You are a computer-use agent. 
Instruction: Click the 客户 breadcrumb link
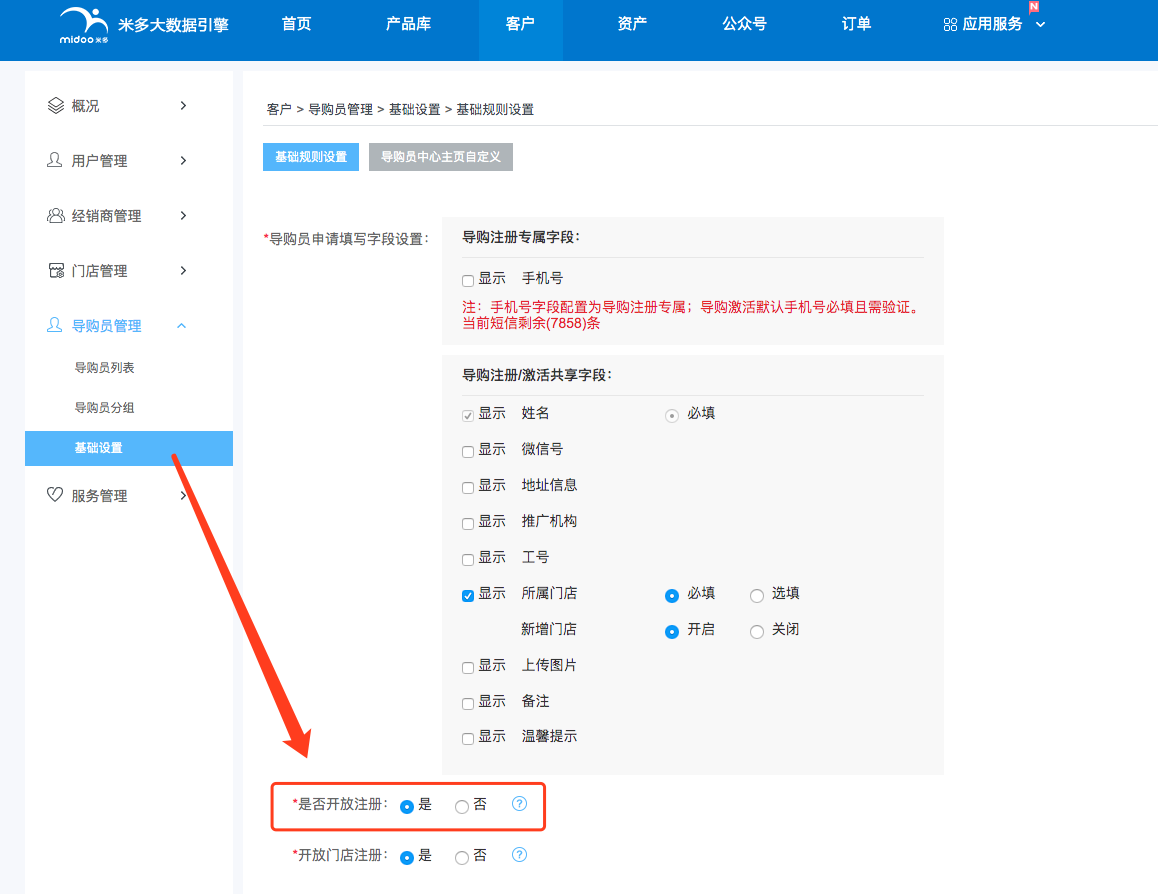click(x=279, y=109)
